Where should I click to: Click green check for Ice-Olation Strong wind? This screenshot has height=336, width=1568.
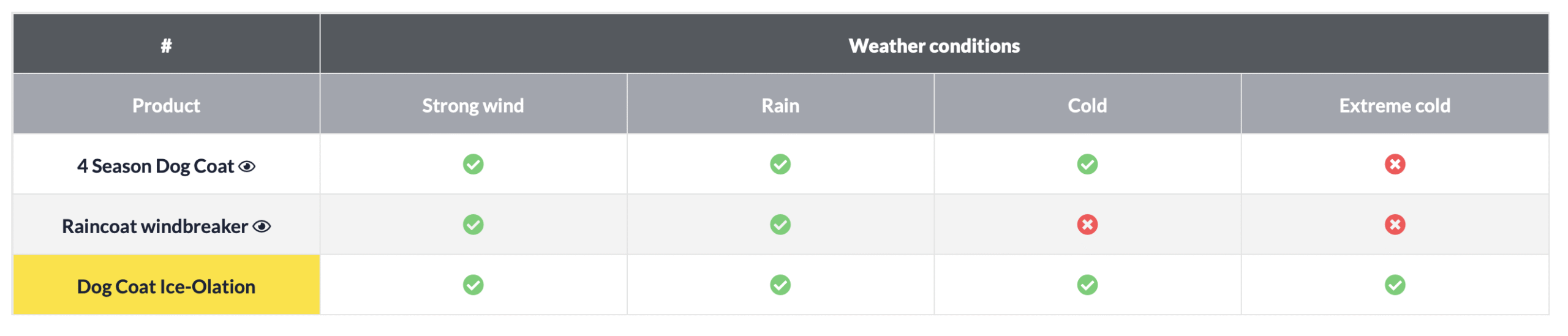473,285
